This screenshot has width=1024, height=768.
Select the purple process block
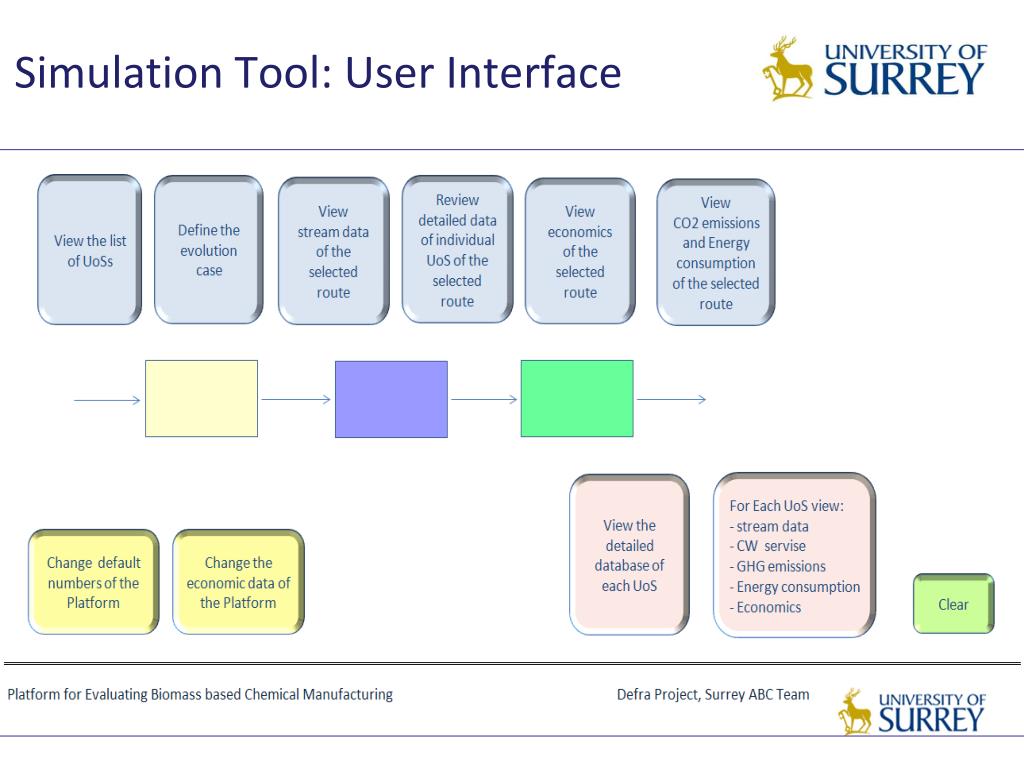tap(391, 399)
